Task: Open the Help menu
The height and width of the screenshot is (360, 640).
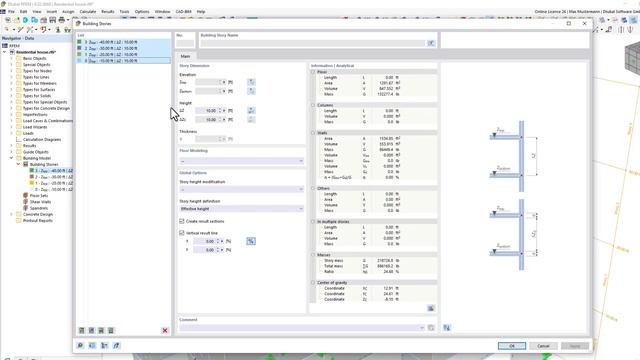Action: pos(201,11)
